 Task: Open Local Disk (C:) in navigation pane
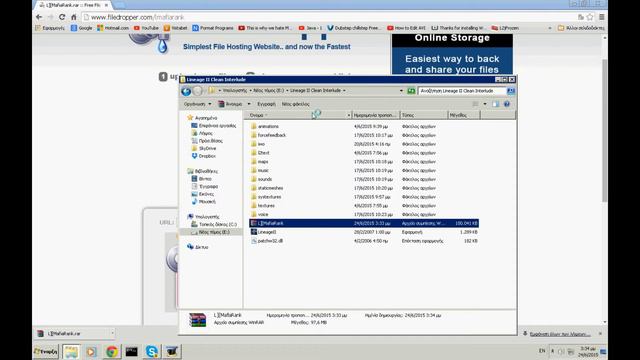tap(218, 224)
